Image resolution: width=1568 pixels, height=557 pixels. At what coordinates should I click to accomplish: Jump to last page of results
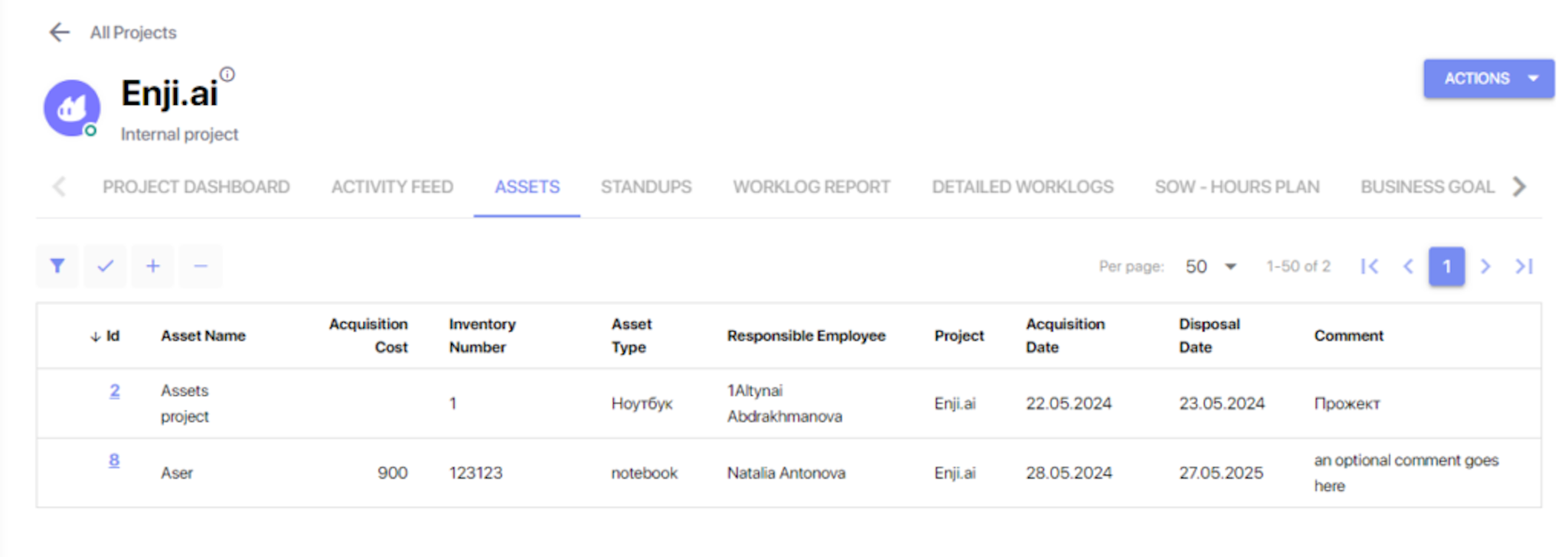[x=1524, y=266]
